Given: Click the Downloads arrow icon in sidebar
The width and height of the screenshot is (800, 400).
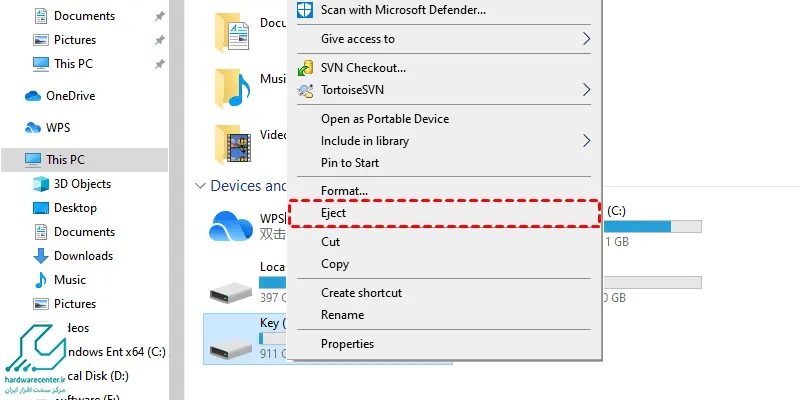Looking at the screenshot, I should coord(41,256).
